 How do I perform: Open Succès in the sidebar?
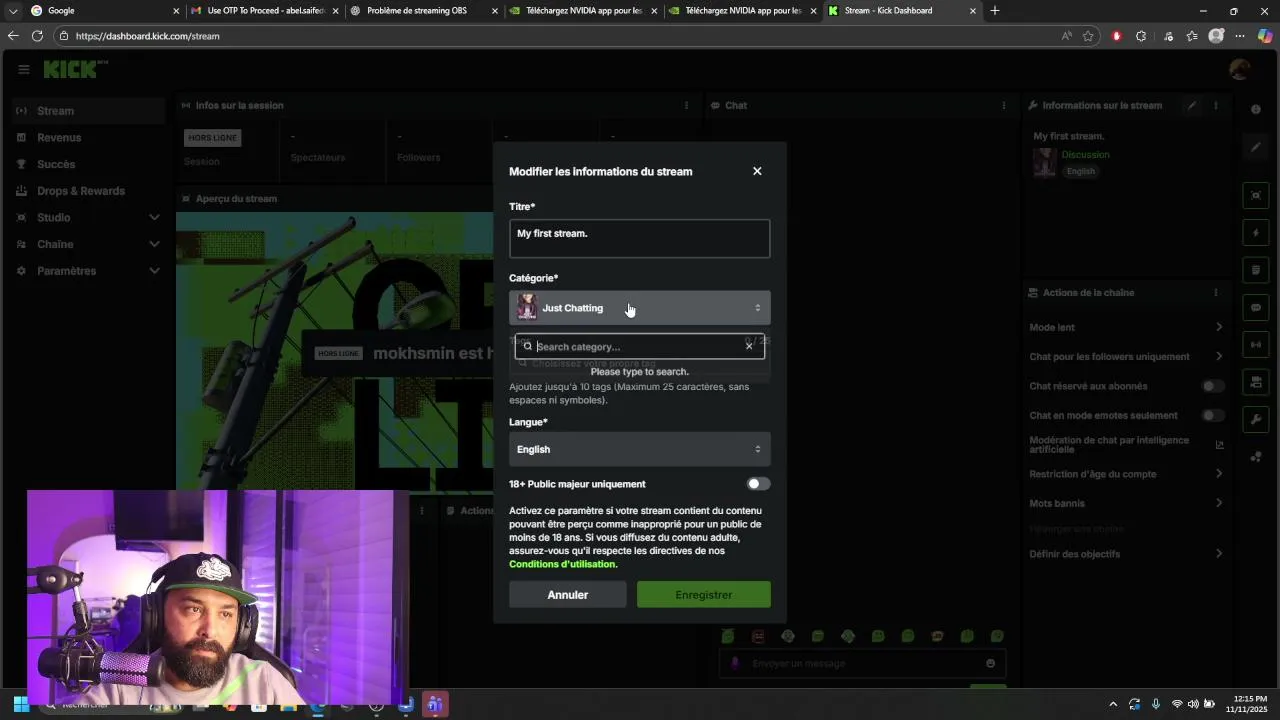(x=88, y=164)
